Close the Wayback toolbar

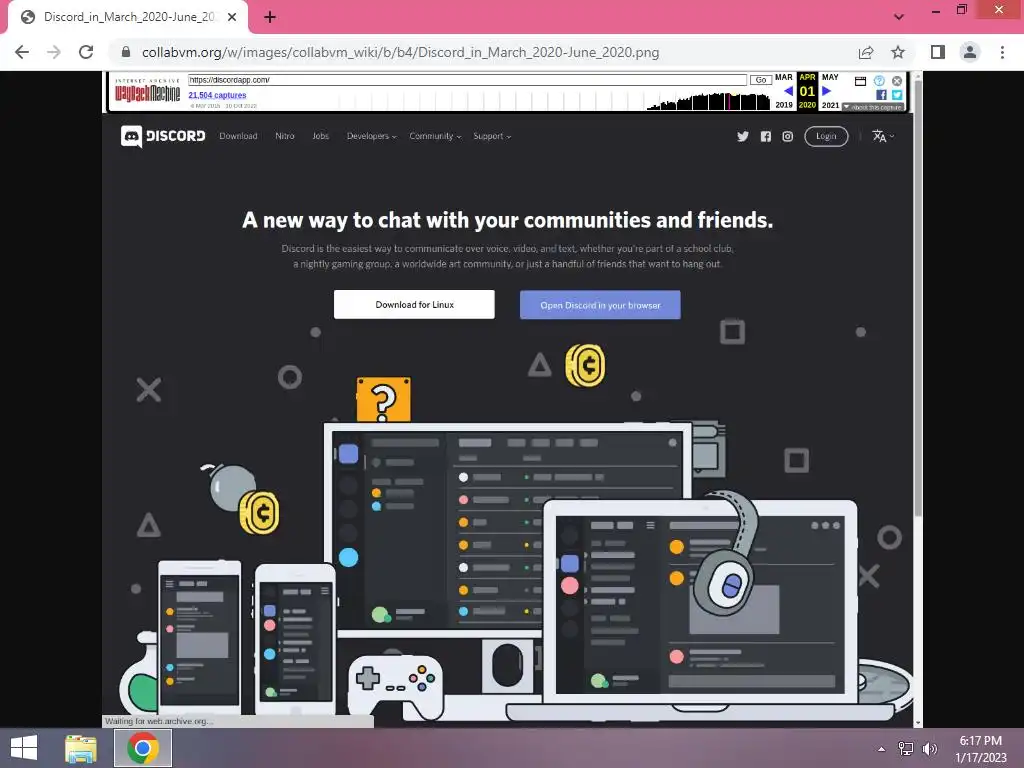point(897,81)
